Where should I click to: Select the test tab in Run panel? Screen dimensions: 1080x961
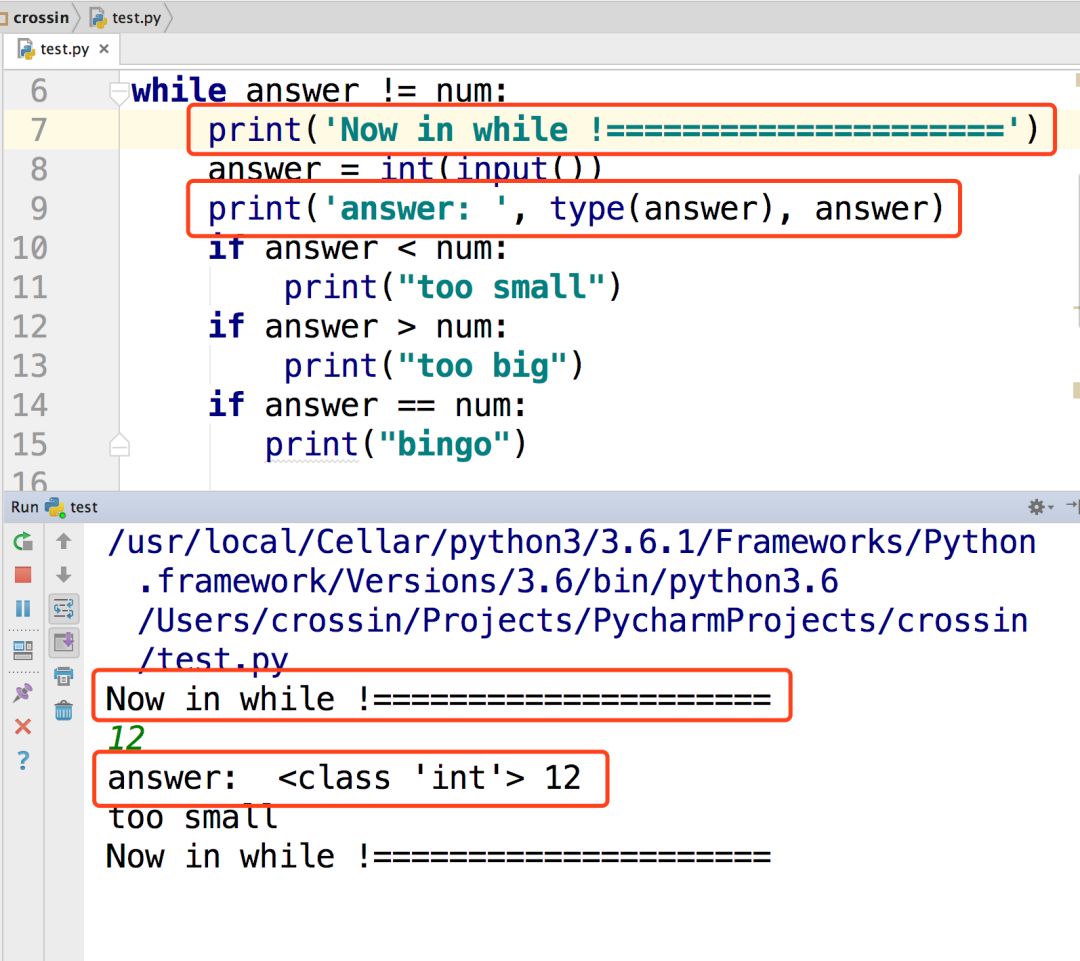tap(74, 507)
